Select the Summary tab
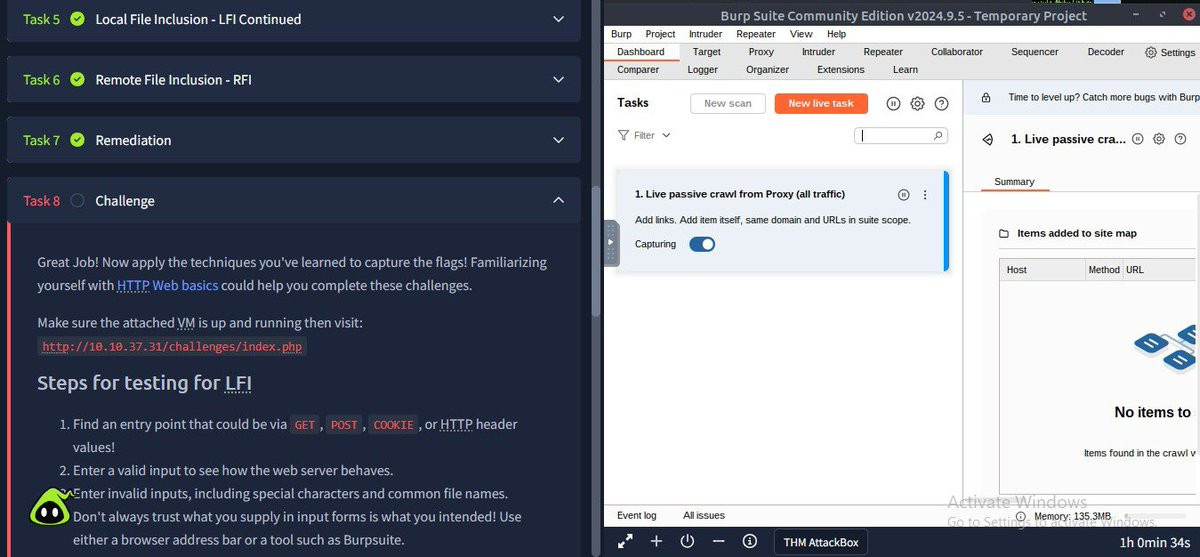Viewport: 1200px width, 557px height. pyautogui.click(x=1014, y=182)
